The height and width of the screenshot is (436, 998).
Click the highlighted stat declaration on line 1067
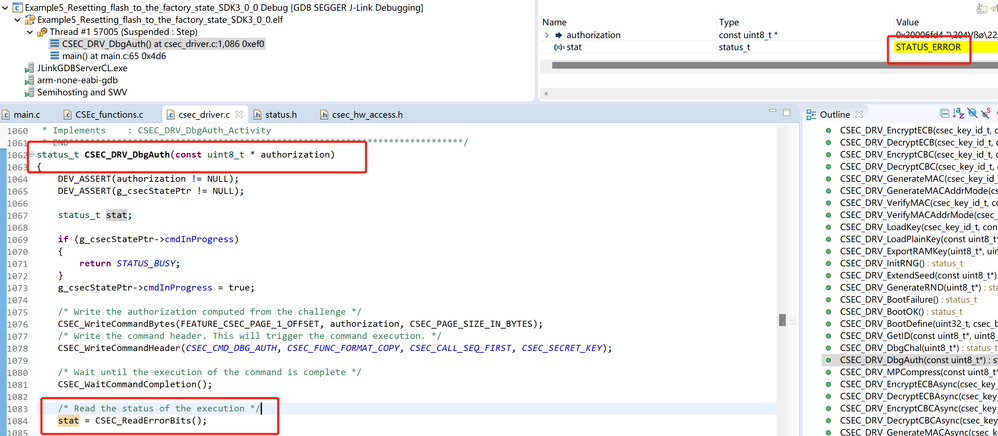click(x=116, y=215)
